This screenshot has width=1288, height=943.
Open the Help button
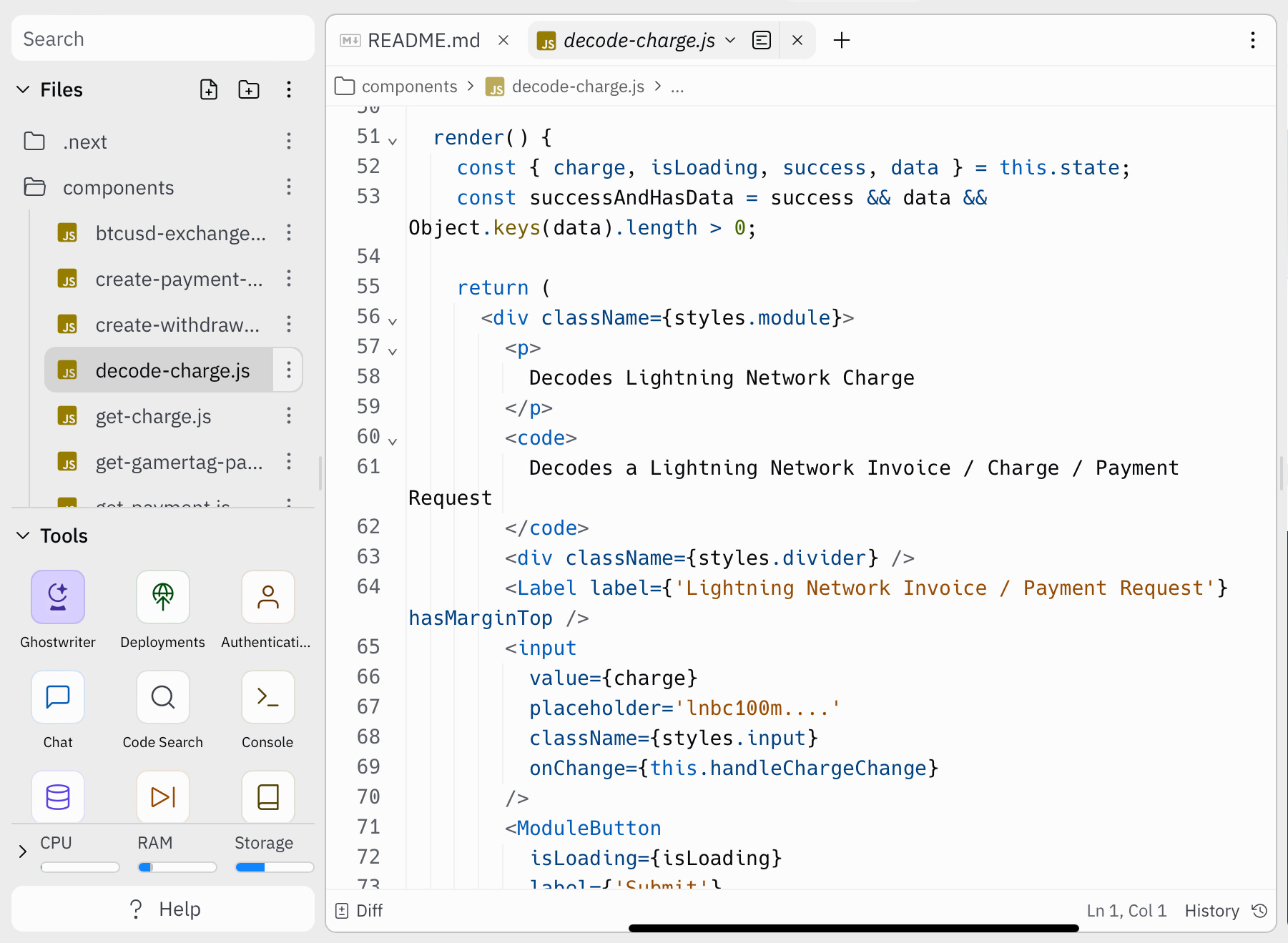point(163,909)
